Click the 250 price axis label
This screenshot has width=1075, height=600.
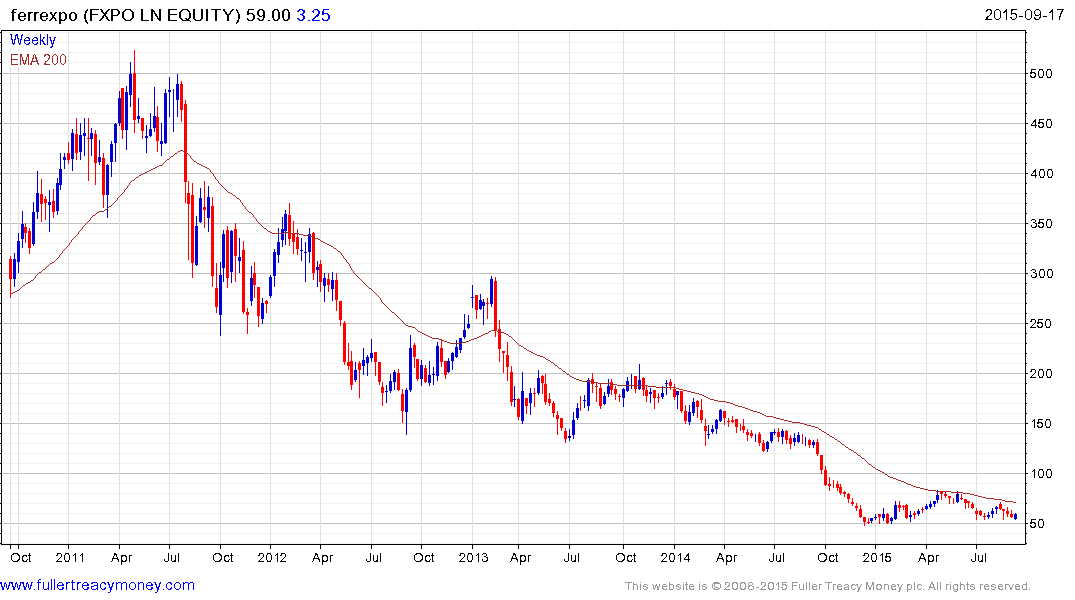point(1041,324)
